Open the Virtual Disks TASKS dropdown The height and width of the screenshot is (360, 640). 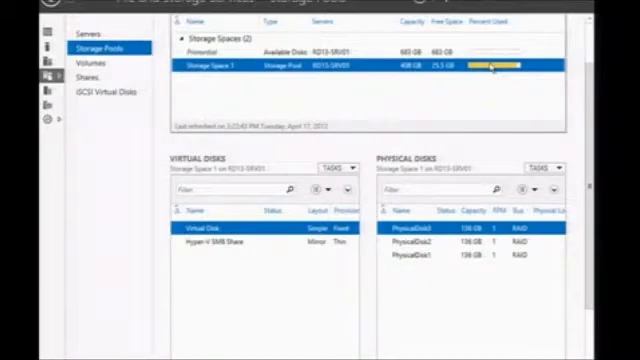pos(339,168)
